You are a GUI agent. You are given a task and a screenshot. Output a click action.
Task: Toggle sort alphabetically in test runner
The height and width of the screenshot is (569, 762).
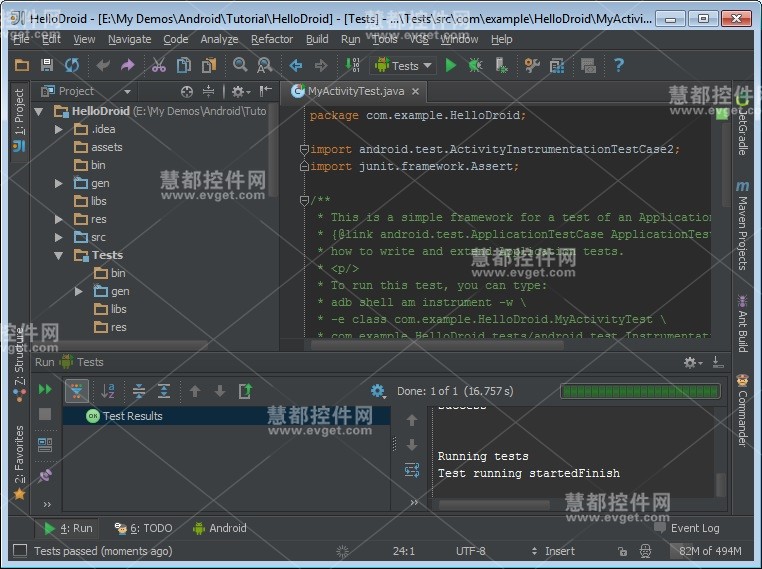click(x=108, y=391)
